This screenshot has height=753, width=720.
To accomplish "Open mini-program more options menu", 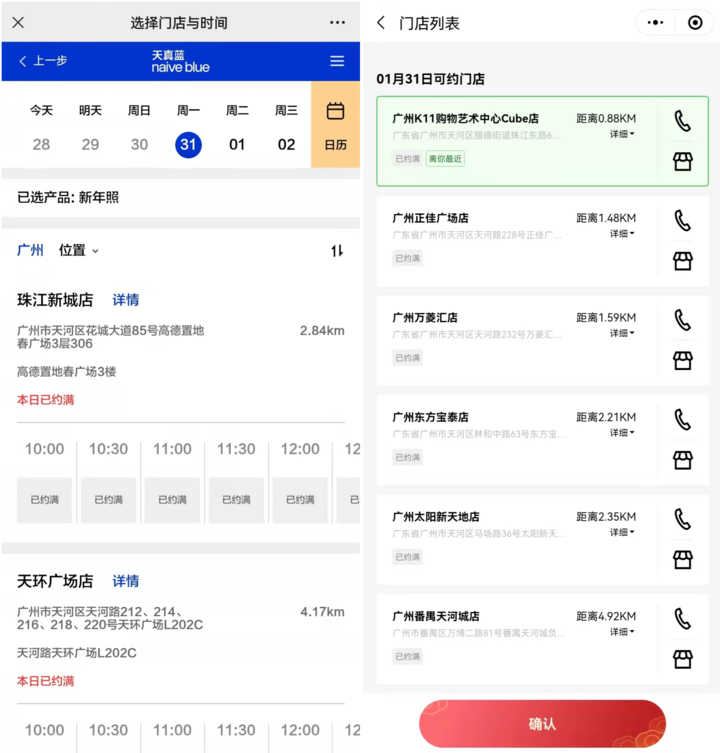I will tap(655, 23).
